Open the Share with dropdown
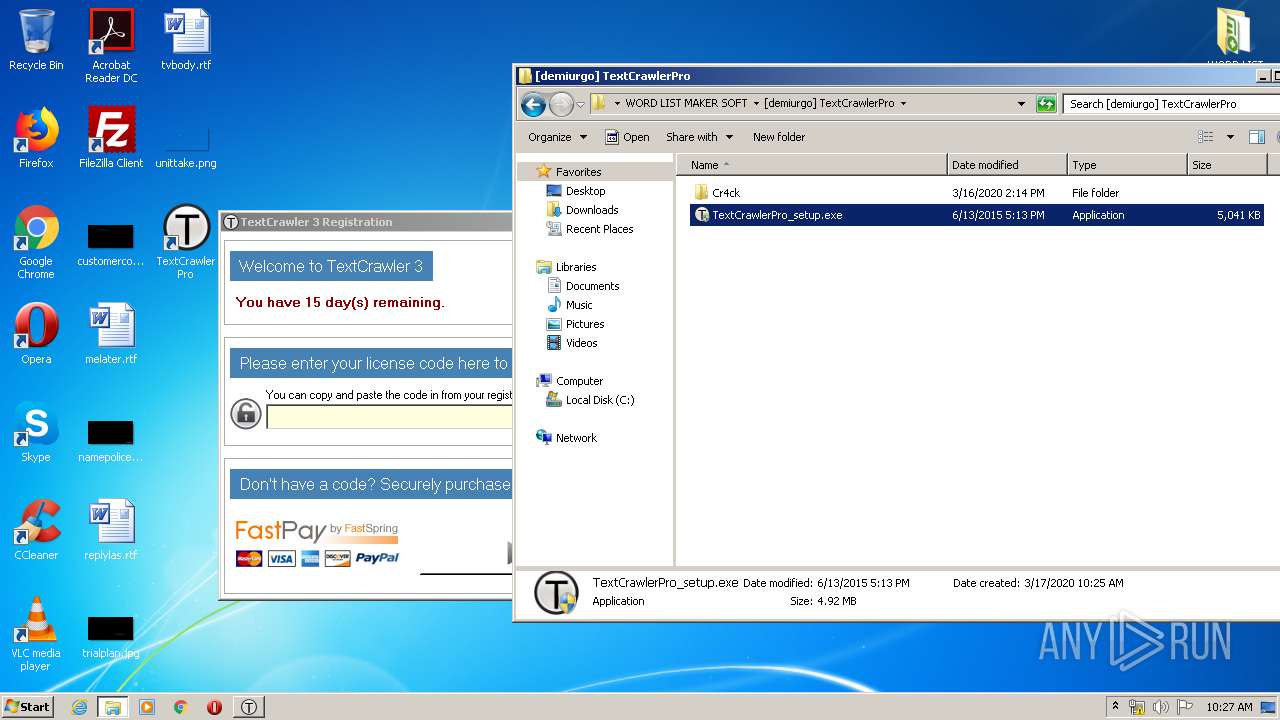The image size is (1280, 720). (699, 137)
